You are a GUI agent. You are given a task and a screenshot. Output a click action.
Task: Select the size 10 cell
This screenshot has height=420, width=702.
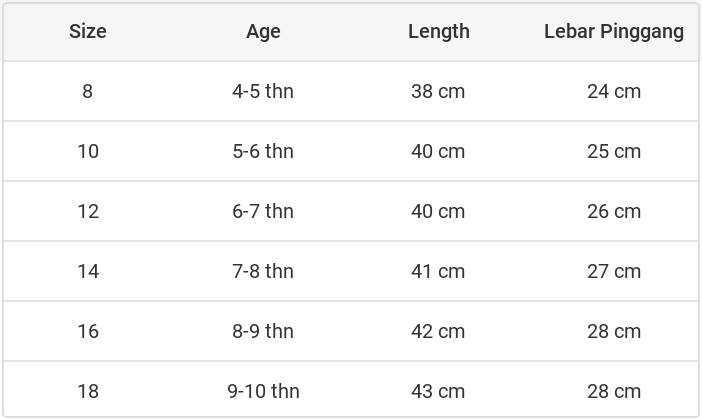(88, 151)
